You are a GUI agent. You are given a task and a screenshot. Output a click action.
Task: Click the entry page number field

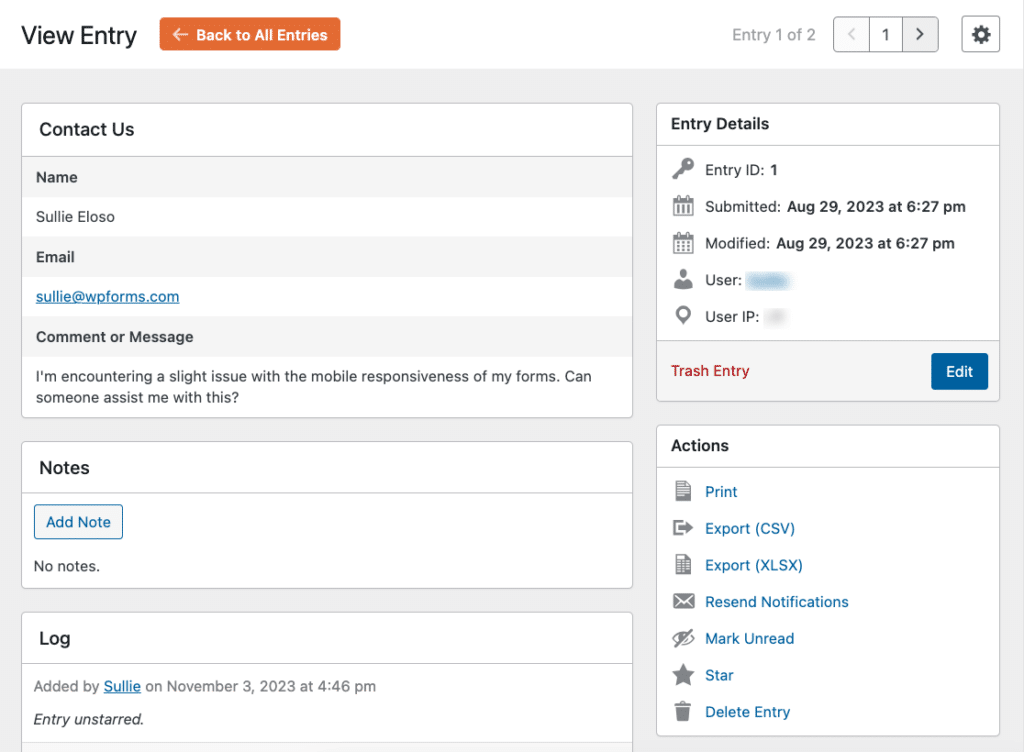coord(885,35)
